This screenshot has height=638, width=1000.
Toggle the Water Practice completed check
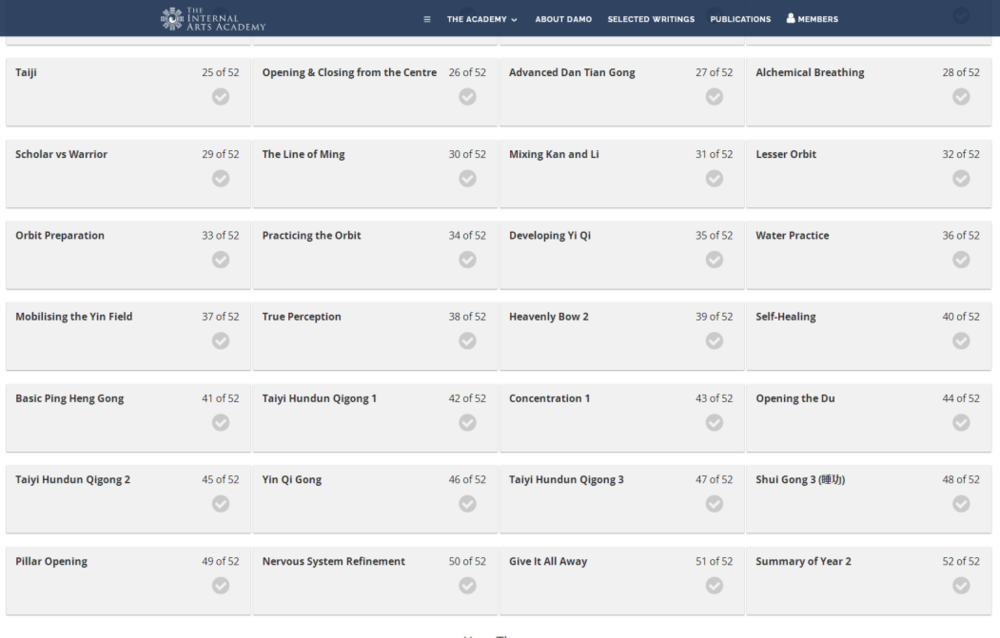(x=961, y=260)
